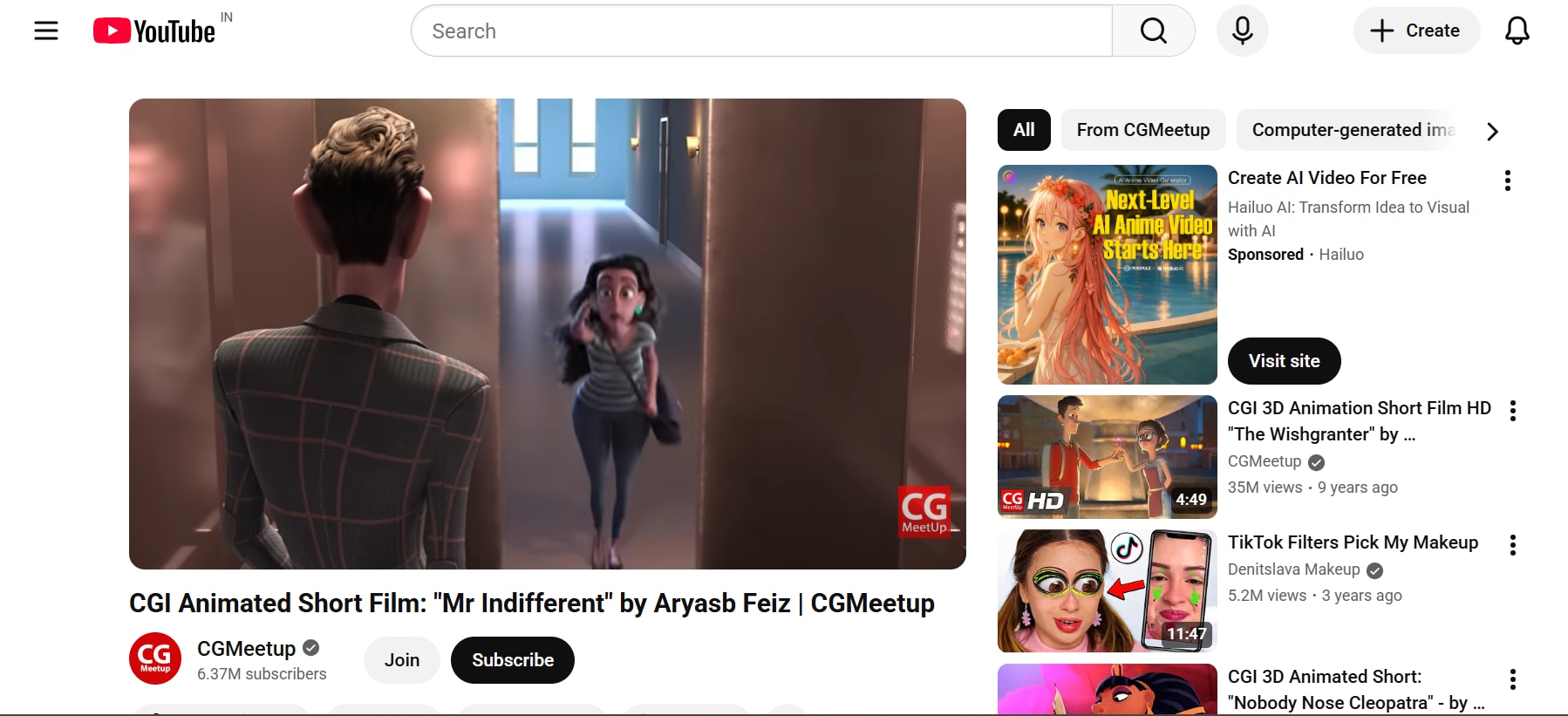Open the notifications bell
This screenshot has height=716, width=1568.
(1517, 31)
